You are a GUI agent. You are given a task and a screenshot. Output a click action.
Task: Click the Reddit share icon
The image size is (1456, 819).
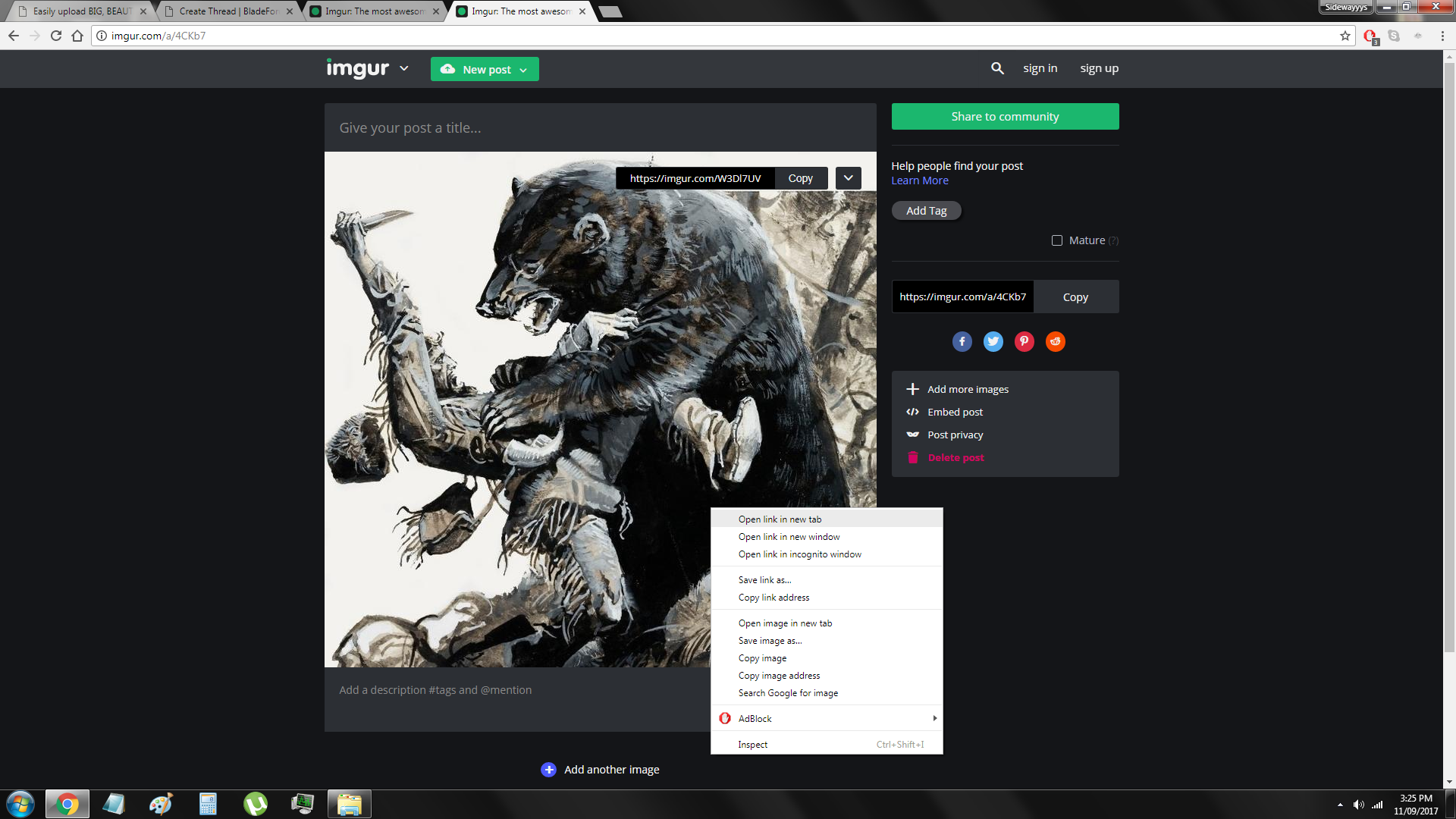coord(1055,341)
